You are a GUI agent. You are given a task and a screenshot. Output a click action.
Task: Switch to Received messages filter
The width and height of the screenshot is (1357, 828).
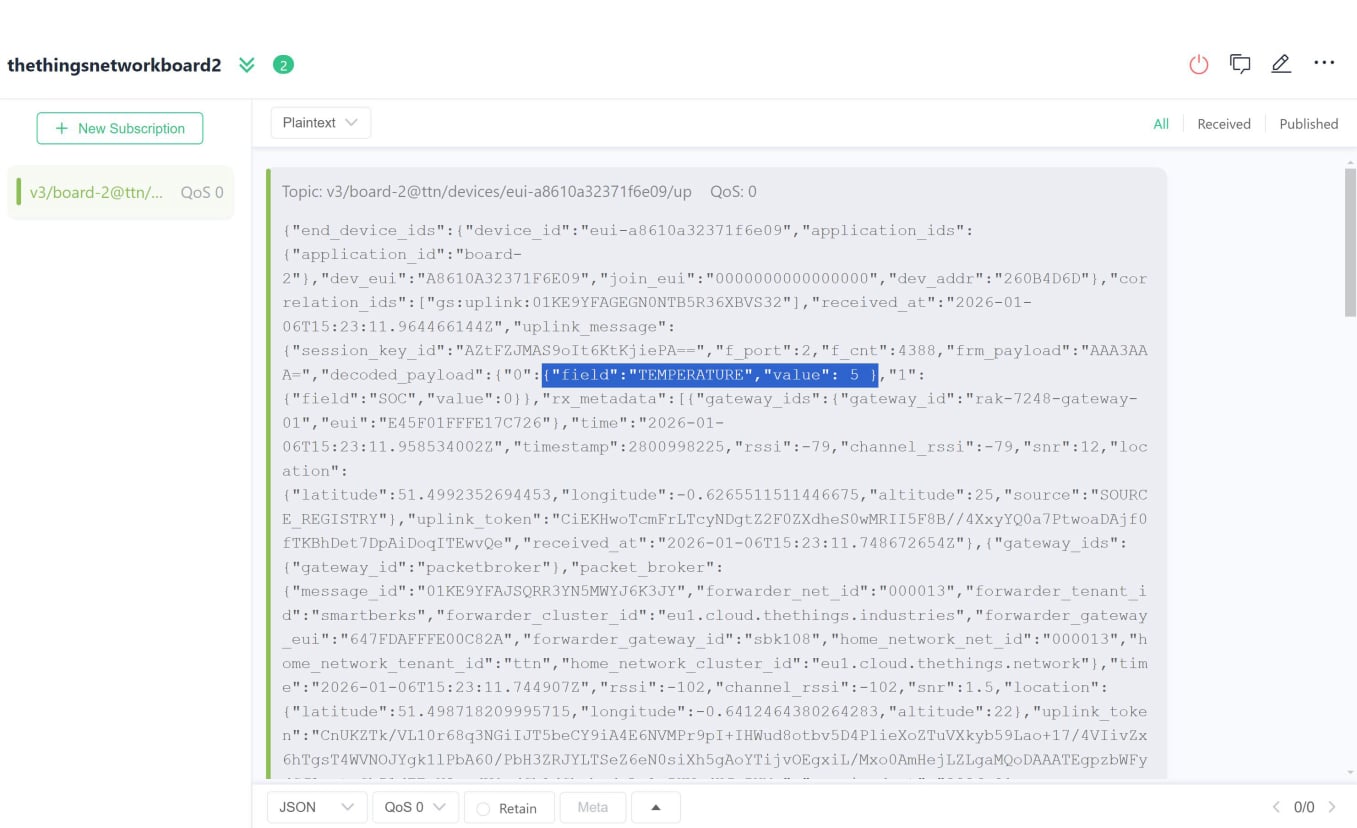click(x=1224, y=124)
